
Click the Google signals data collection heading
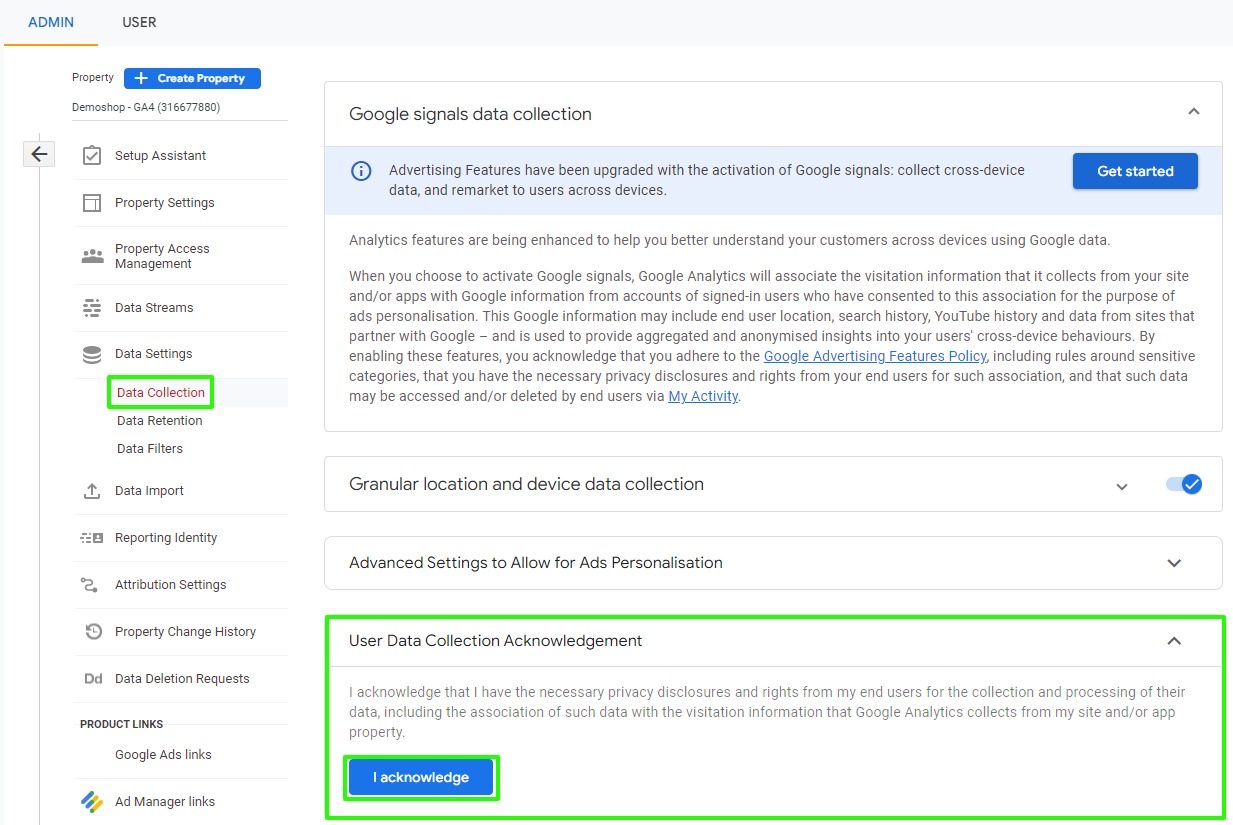coord(470,114)
